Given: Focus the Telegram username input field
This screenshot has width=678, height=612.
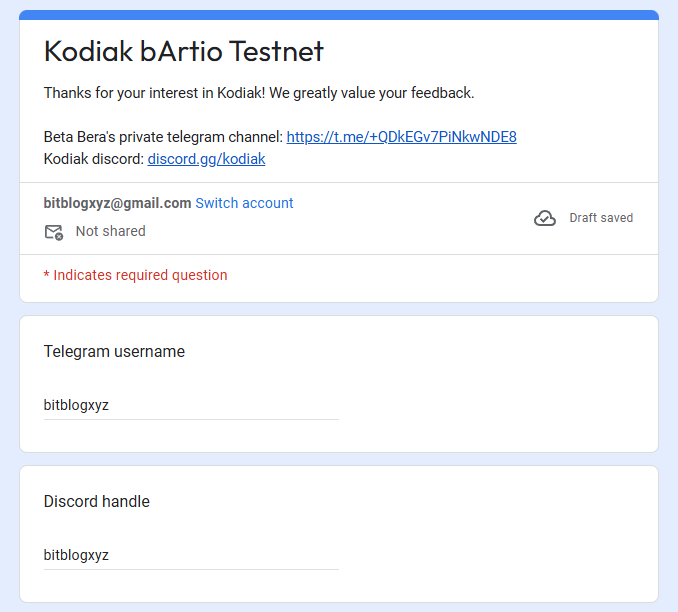Looking at the screenshot, I should 191,406.
